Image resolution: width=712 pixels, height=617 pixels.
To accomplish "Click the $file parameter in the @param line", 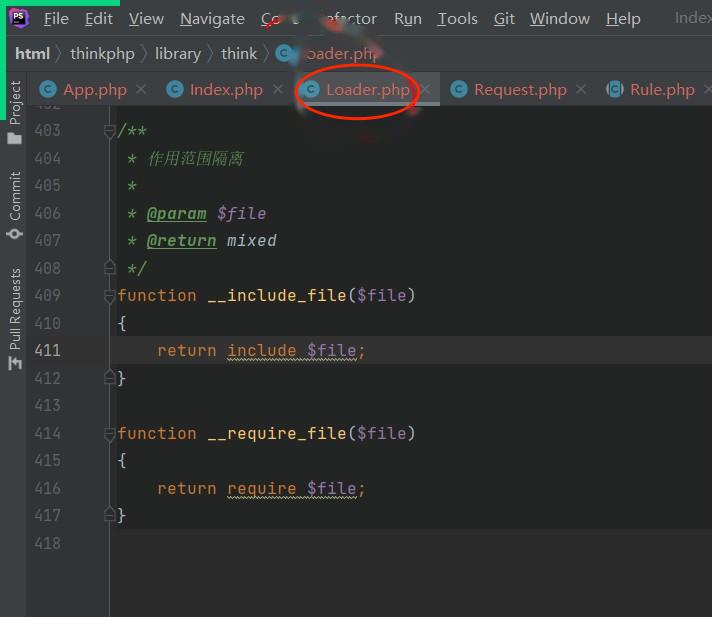I will [242, 214].
